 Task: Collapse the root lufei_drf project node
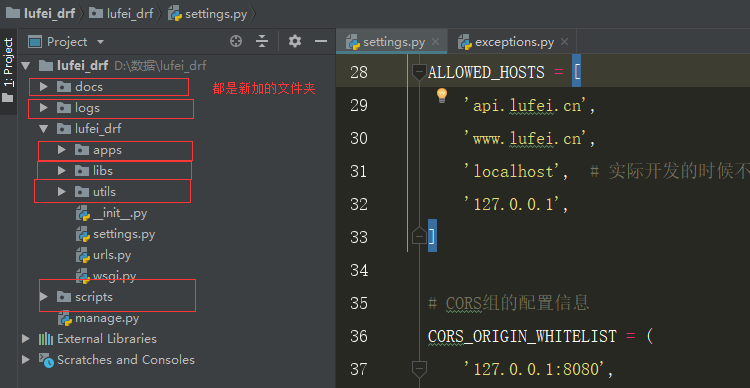tap(26, 66)
